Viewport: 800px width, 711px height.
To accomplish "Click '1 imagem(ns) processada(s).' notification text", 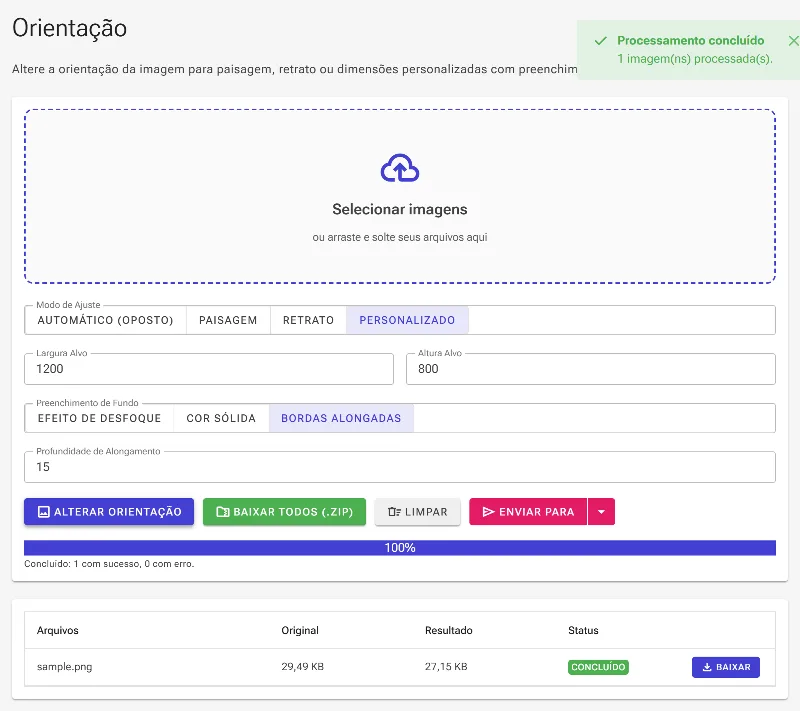I will point(695,59).
